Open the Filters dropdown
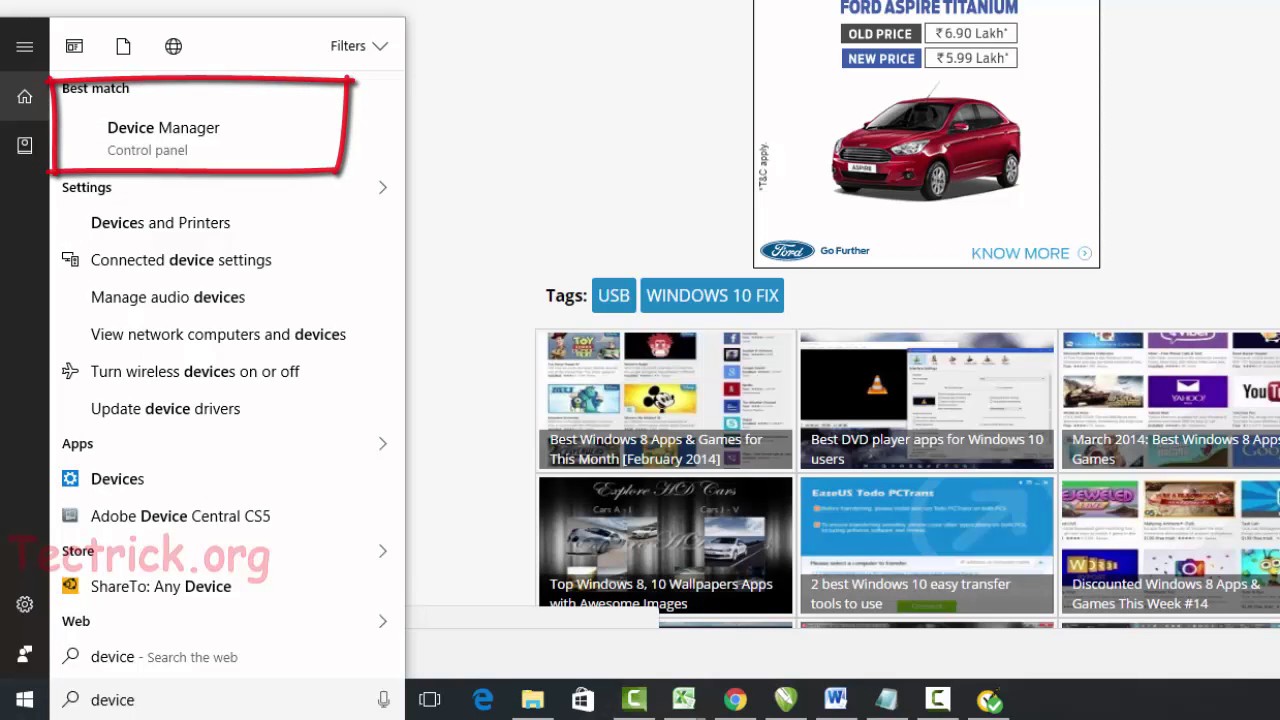The width and height of the screenshot is (1280, 720). pos(359,46)
